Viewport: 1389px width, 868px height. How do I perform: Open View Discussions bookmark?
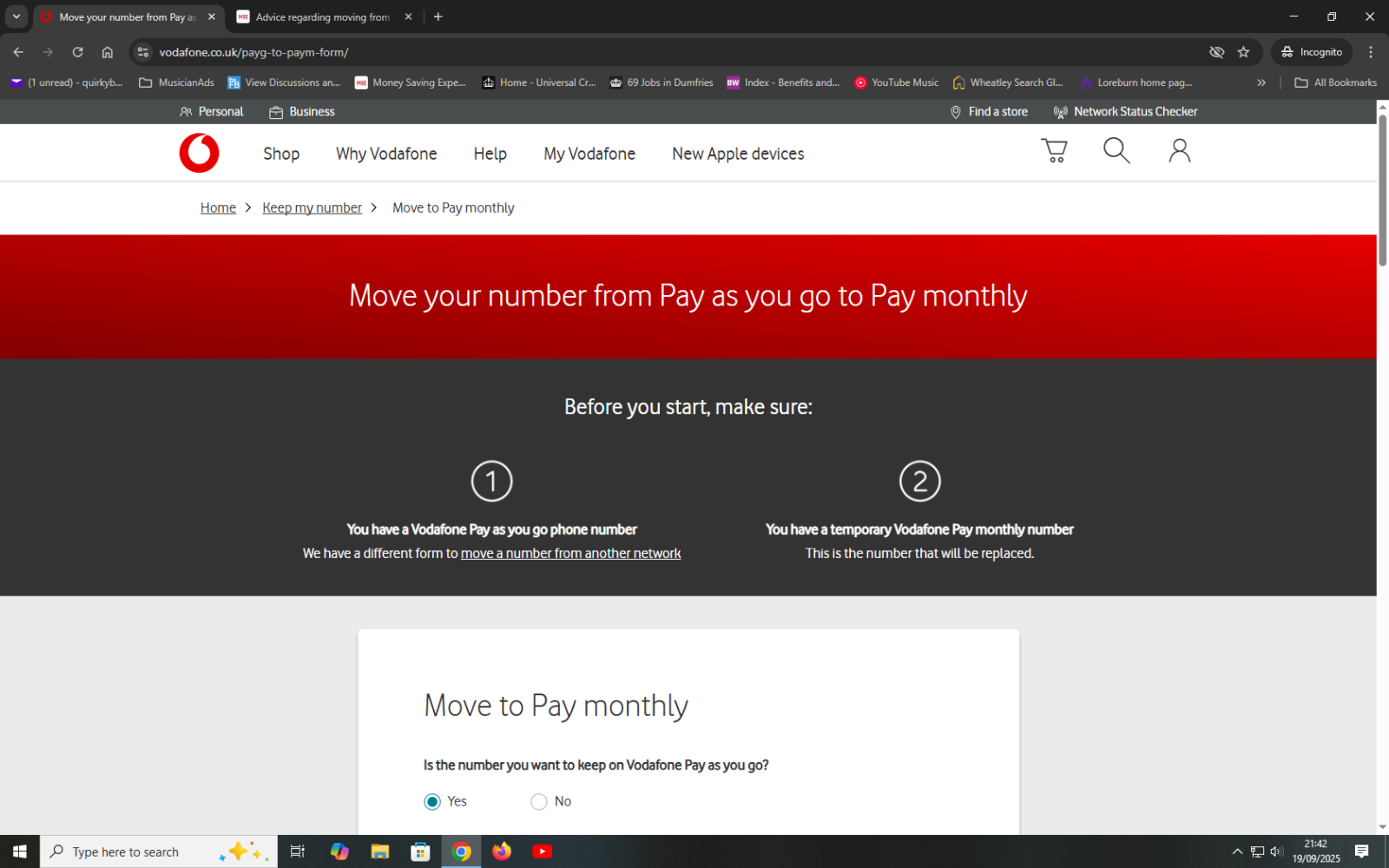pyautogui.click(x=284, y=82)
